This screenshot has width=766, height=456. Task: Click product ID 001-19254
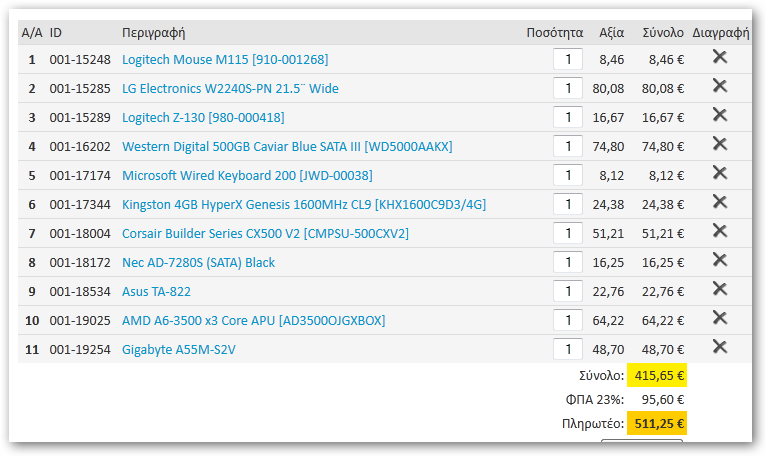coord(80,350)
